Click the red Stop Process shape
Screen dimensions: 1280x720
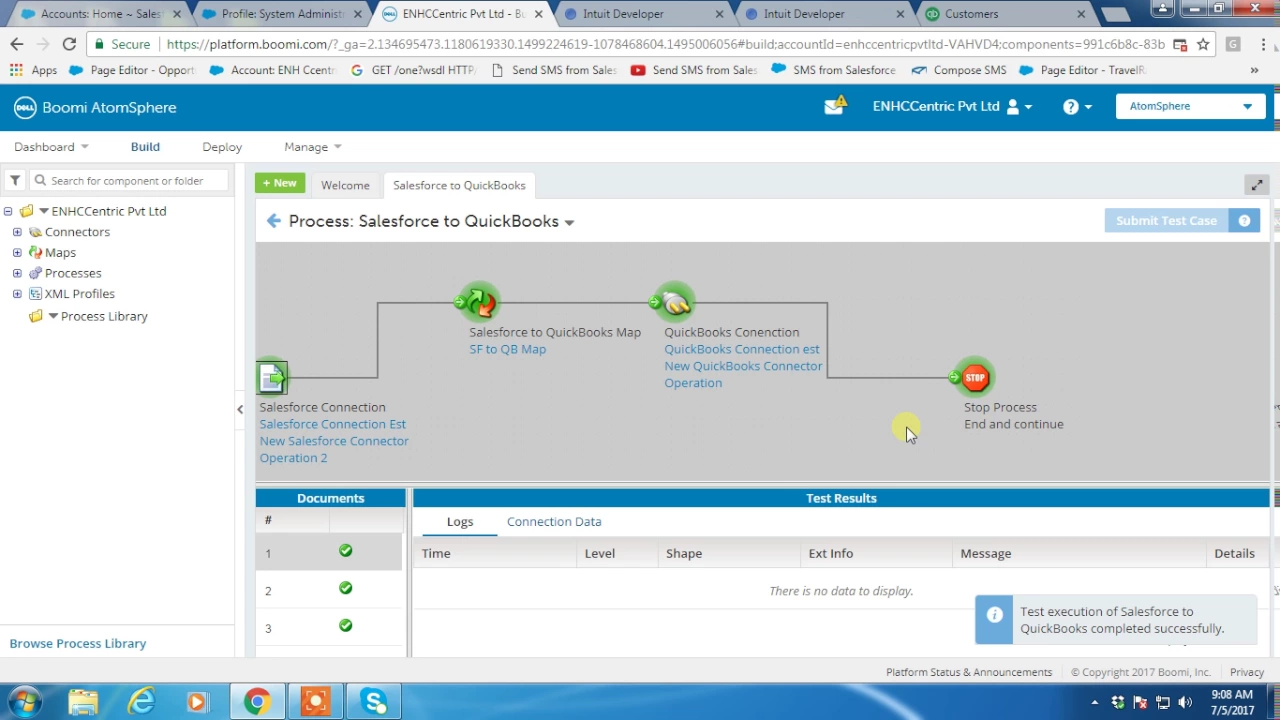[974, 377]
